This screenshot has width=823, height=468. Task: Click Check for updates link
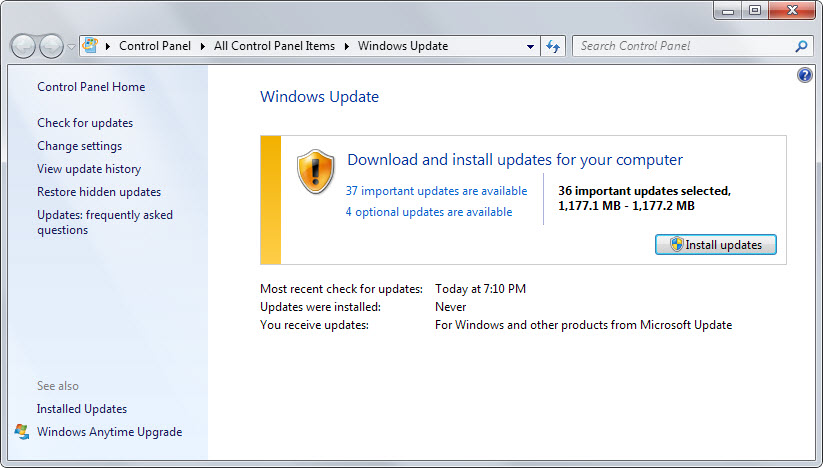pos(85,123)
